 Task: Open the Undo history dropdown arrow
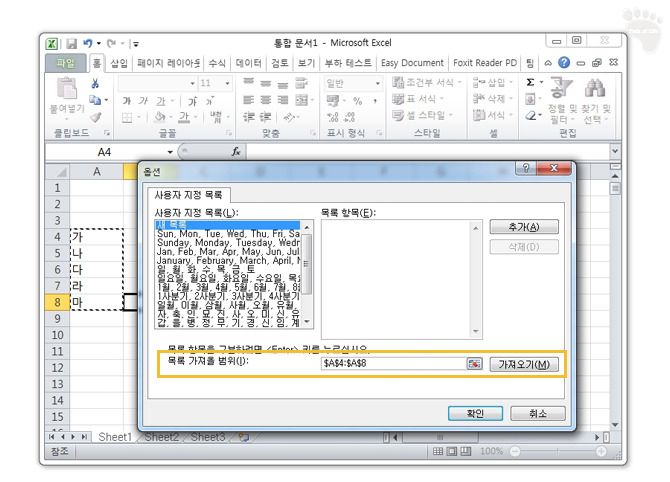[99, 43]
